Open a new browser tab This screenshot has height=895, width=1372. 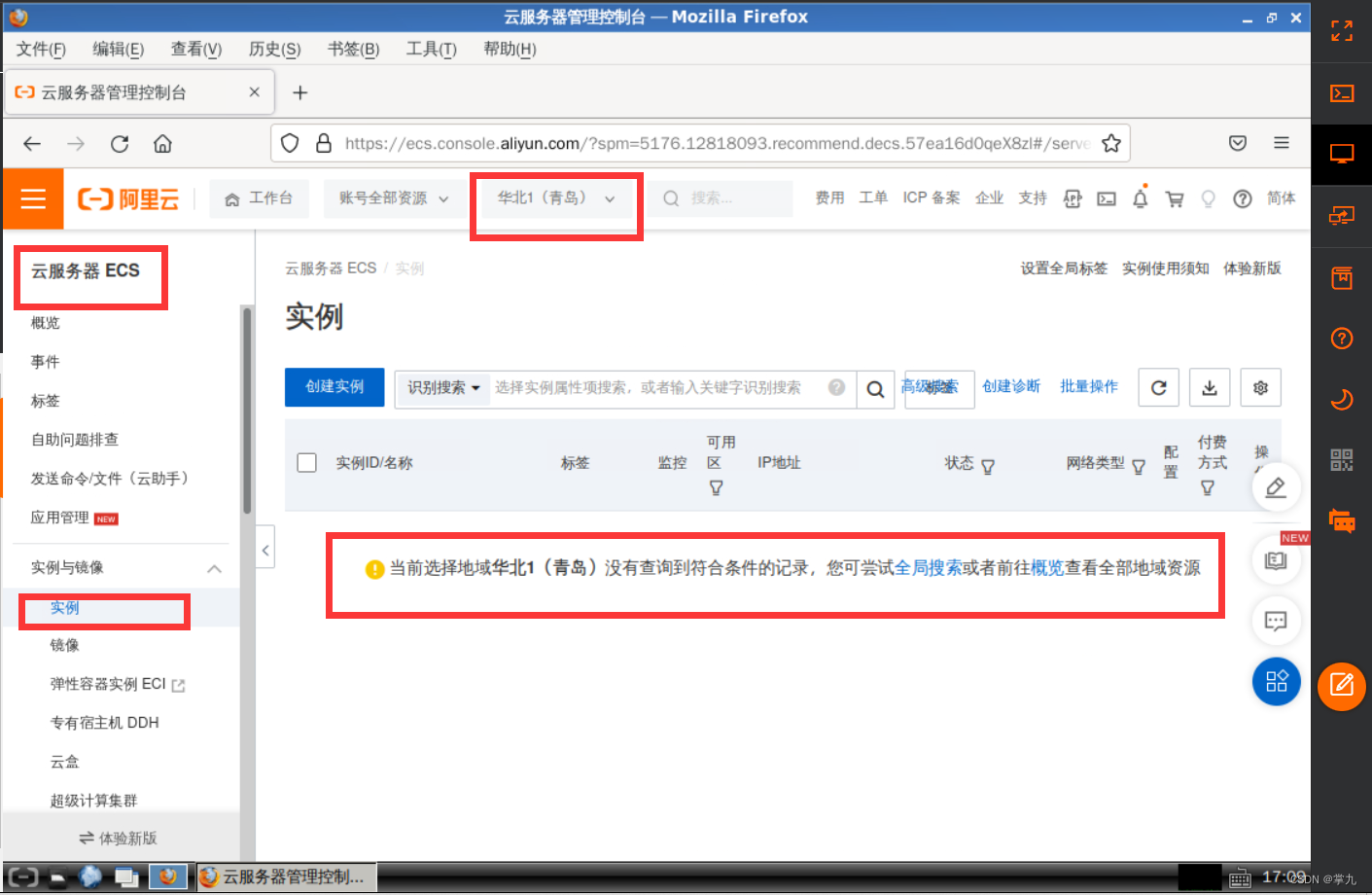pyautogui.click(x=300, y=92)
